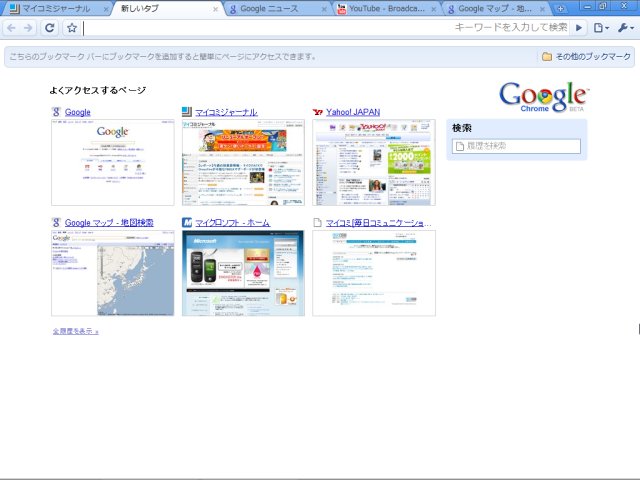Click the Go arrow beside address bar
The height and width of the screenshot is (480, 640).
pyautogui.click(x=579, y=28)
